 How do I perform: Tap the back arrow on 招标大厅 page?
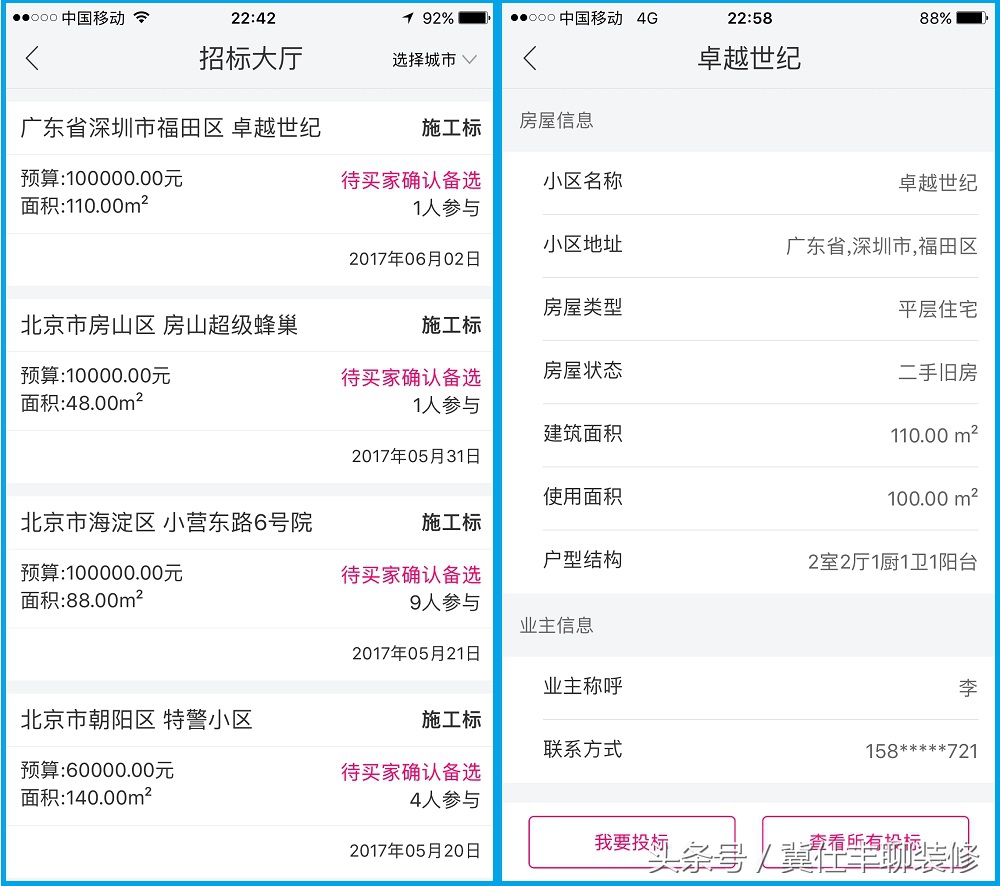(x=33, y=58)
